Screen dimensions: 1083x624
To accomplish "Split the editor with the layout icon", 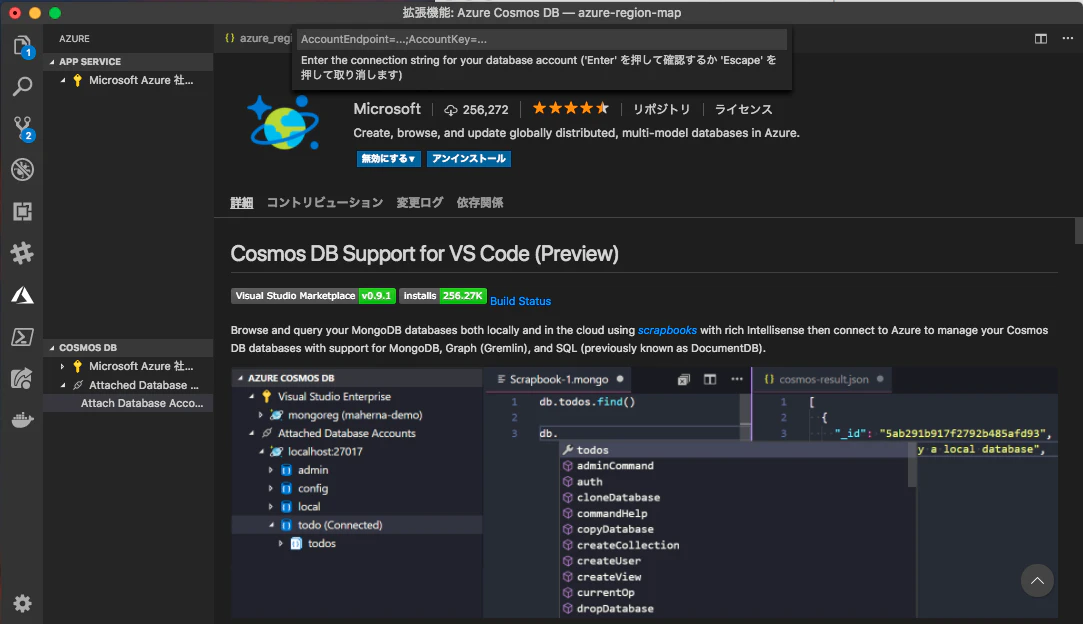I will click(x=1040, y=39).
